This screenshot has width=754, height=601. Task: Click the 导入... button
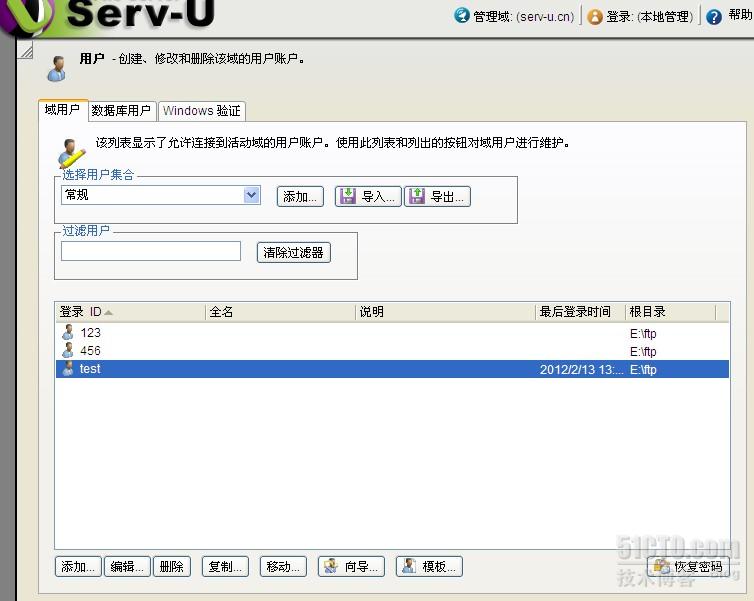(368, 197)
